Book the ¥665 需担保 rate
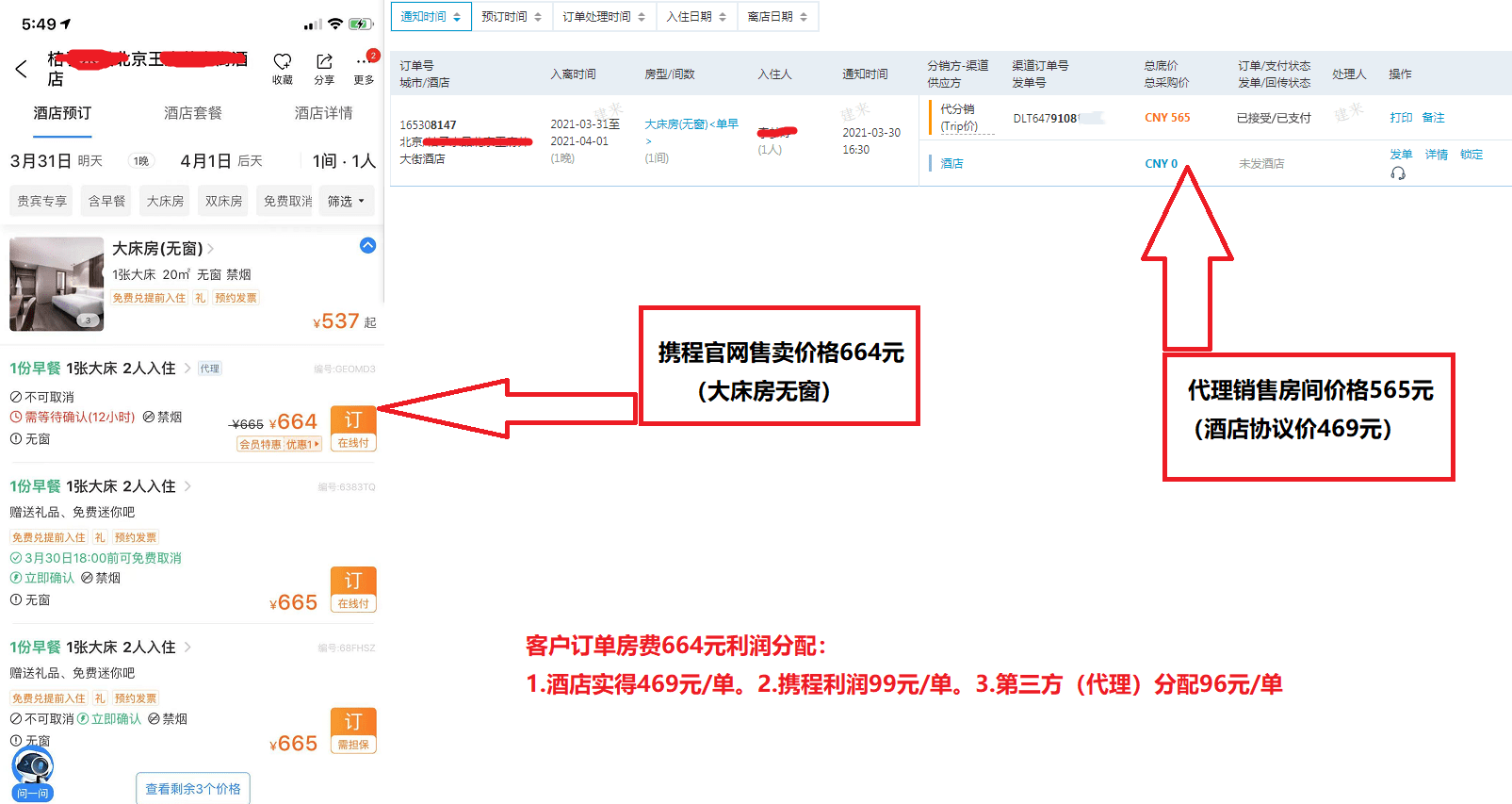Image resolution: width=1512 pixels, height=804 pixels. point(353,730)
